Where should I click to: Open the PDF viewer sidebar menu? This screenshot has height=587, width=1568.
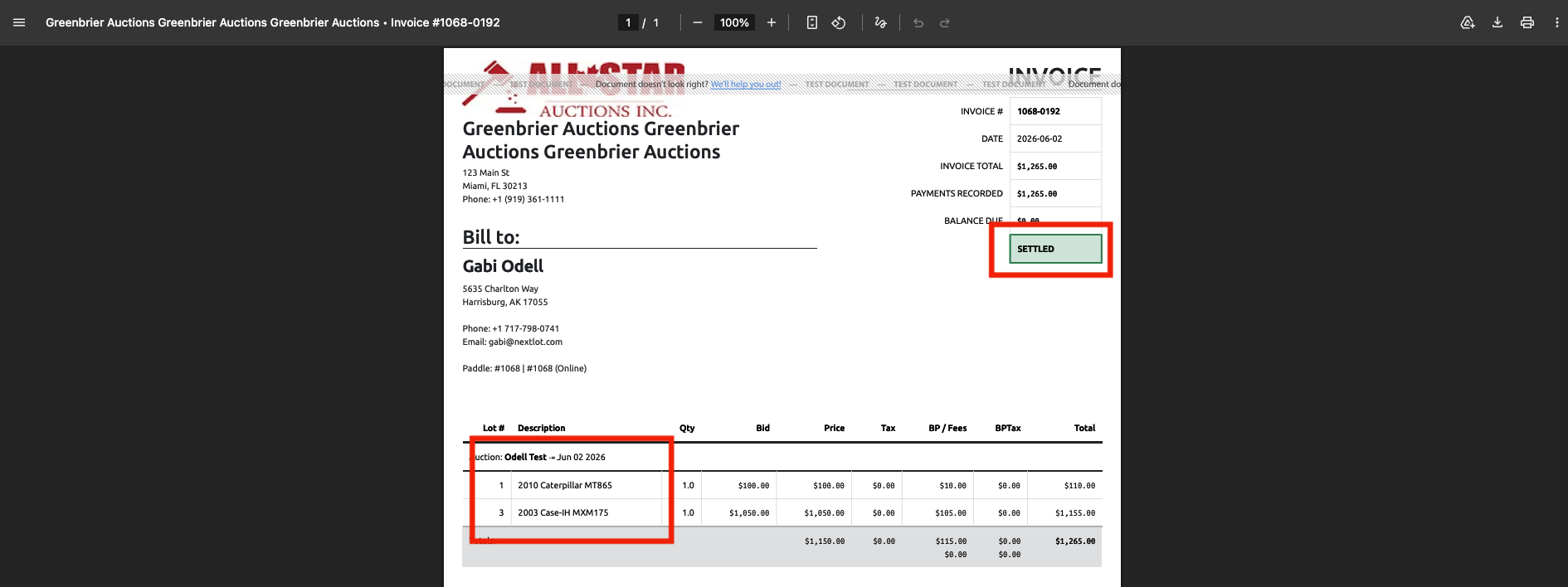[19, 22]
